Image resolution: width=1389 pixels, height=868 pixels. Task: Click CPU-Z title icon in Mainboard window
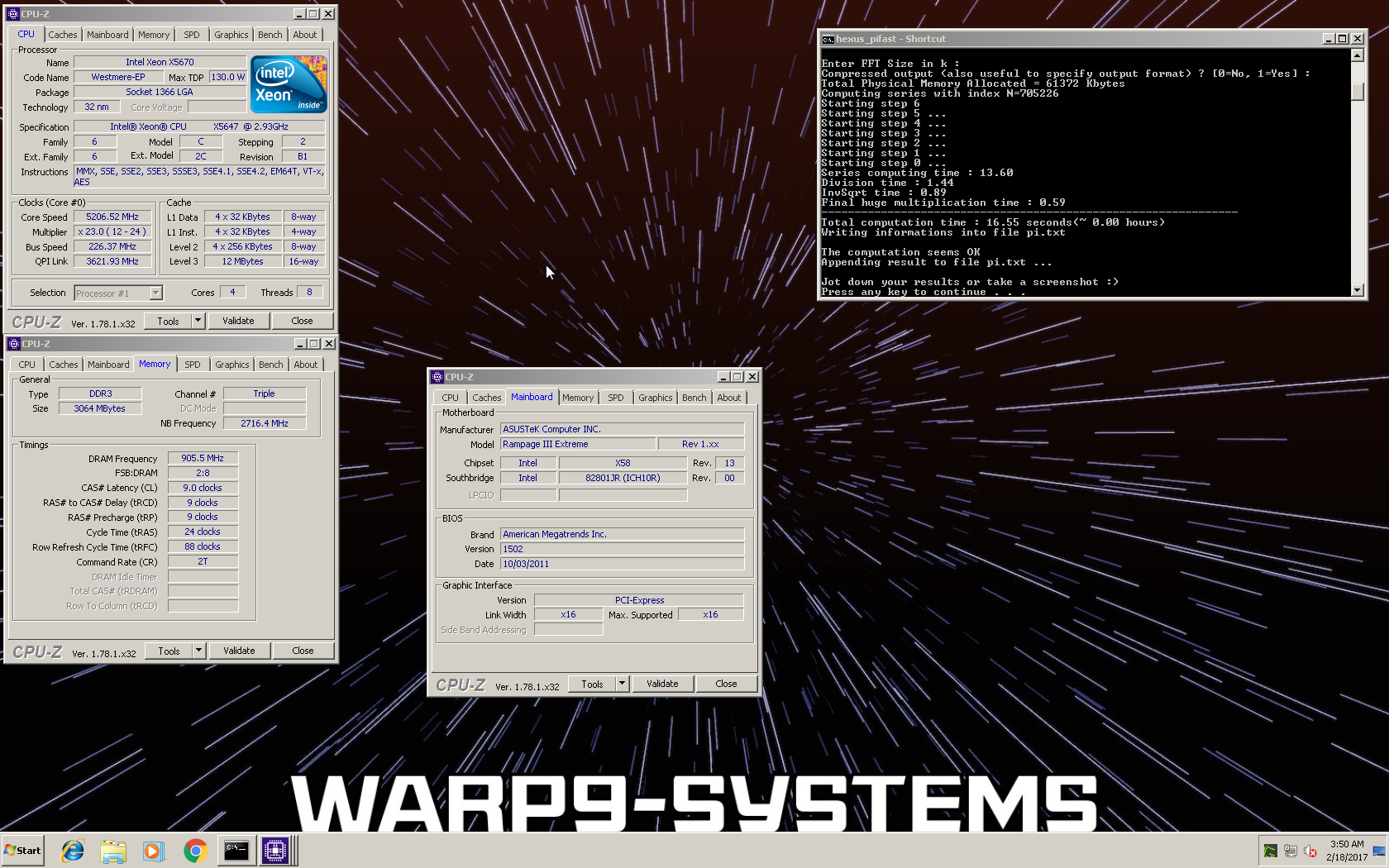437,377
